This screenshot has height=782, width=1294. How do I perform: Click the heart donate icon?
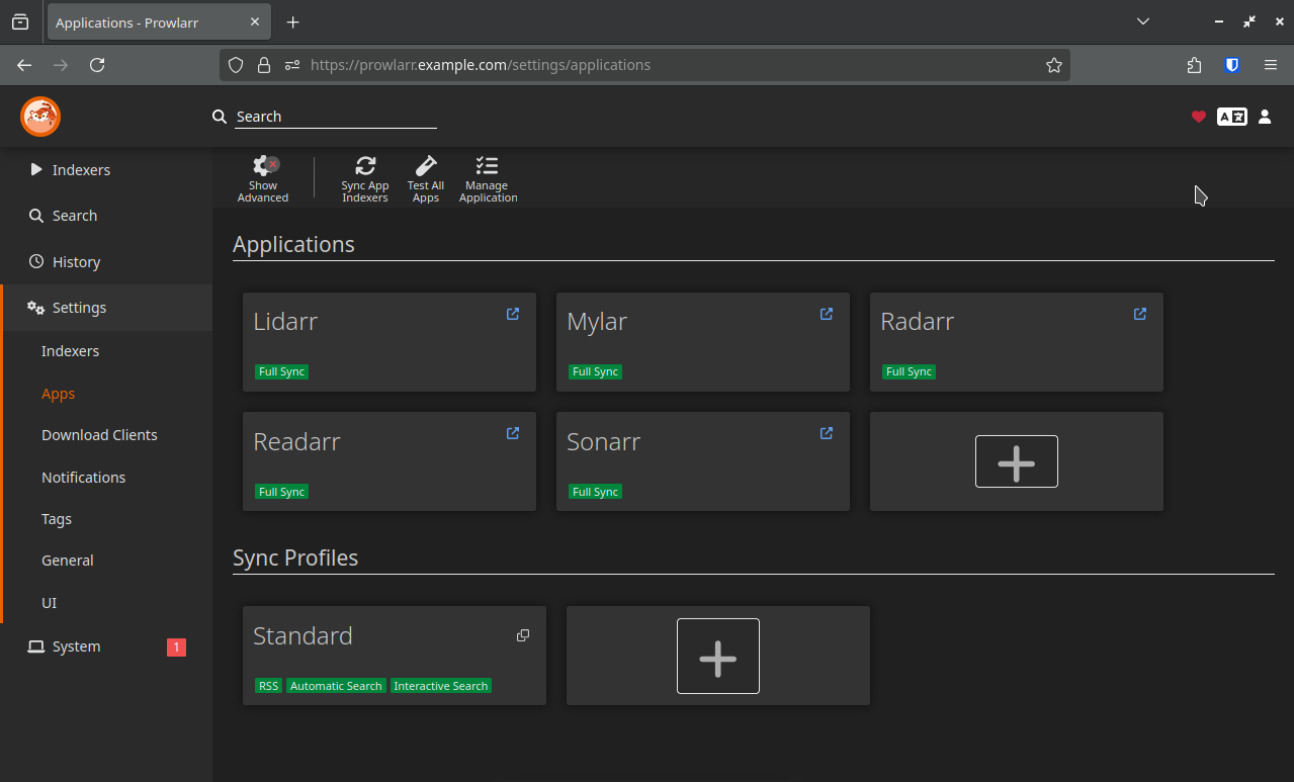pos(1198,117)
